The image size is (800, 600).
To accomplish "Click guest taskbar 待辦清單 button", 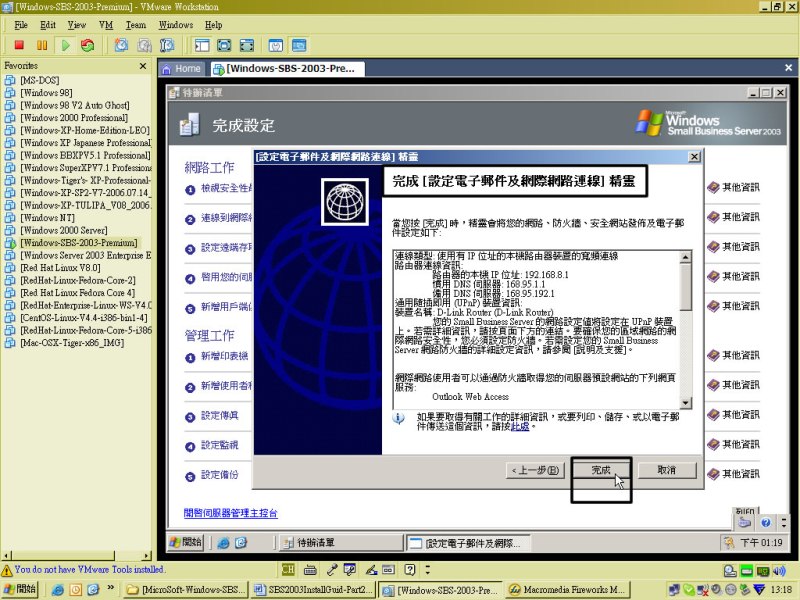I will coord(341,543).
